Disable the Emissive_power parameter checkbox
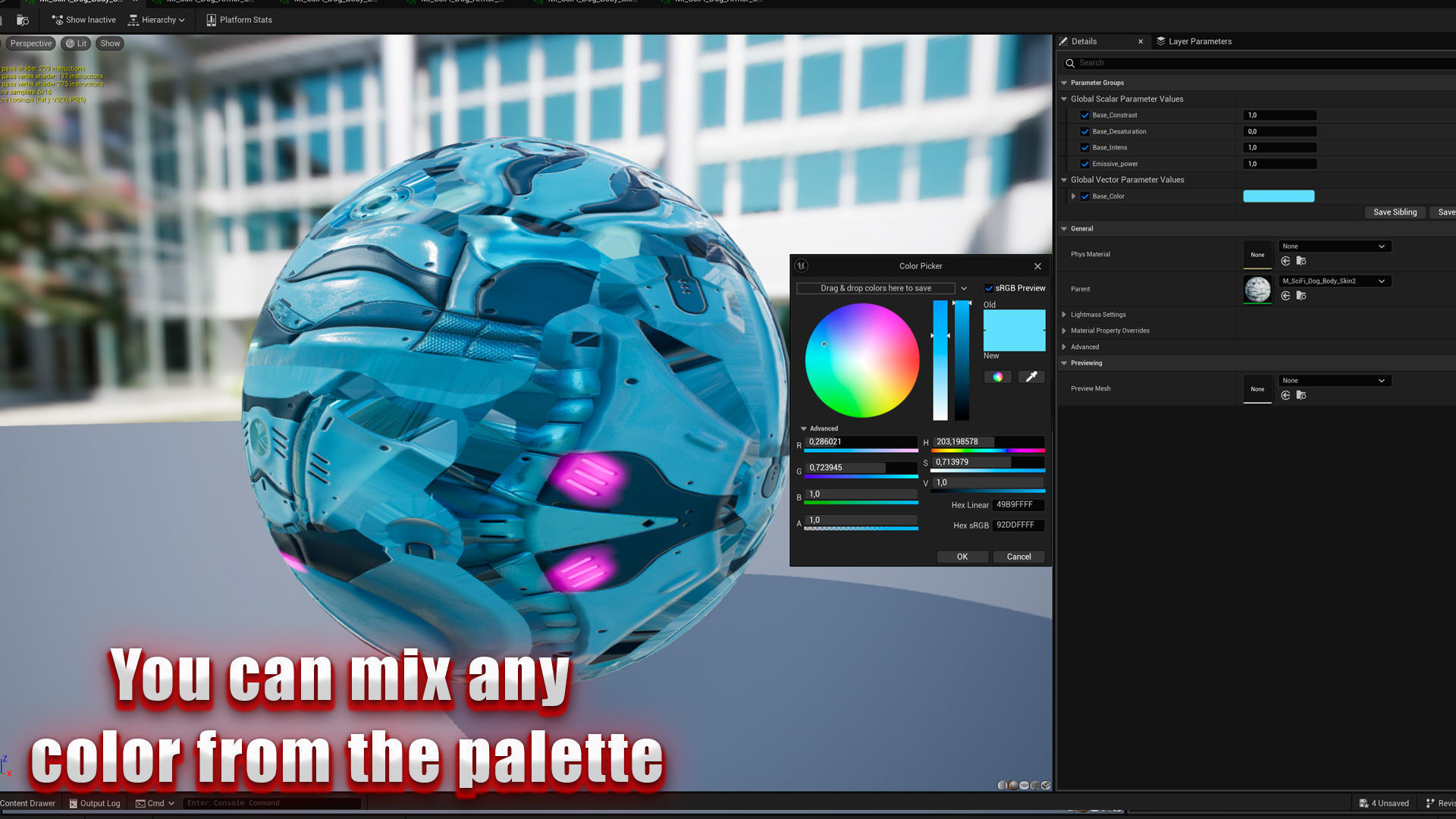This screenshot has width=1456, height=819. (1084, 164)
